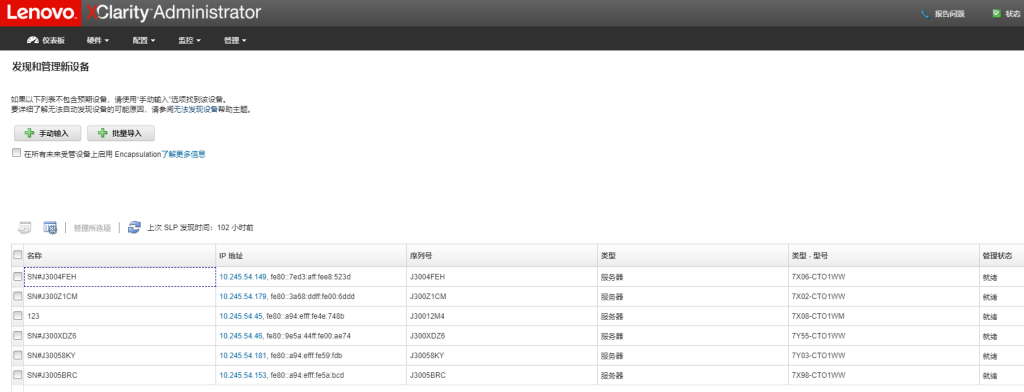Viewport: 1024px width, 392px height.
Task: Click name cell SN#J30058KY
Action: [120, 355]
